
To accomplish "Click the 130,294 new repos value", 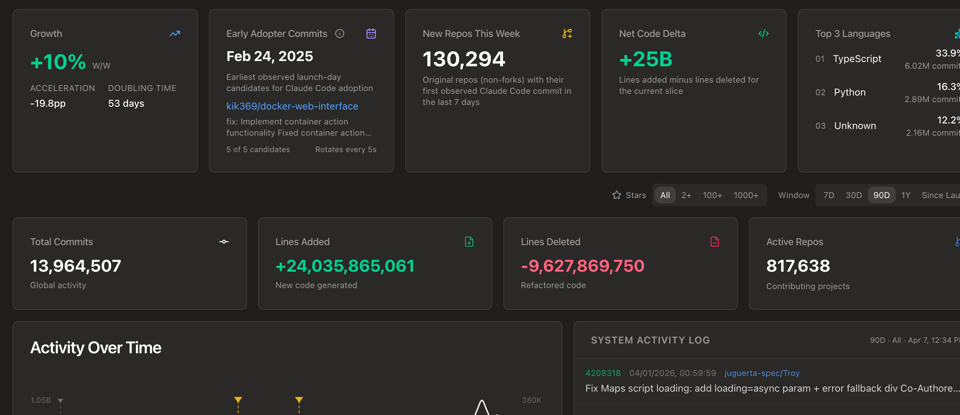I will point(464,59).
